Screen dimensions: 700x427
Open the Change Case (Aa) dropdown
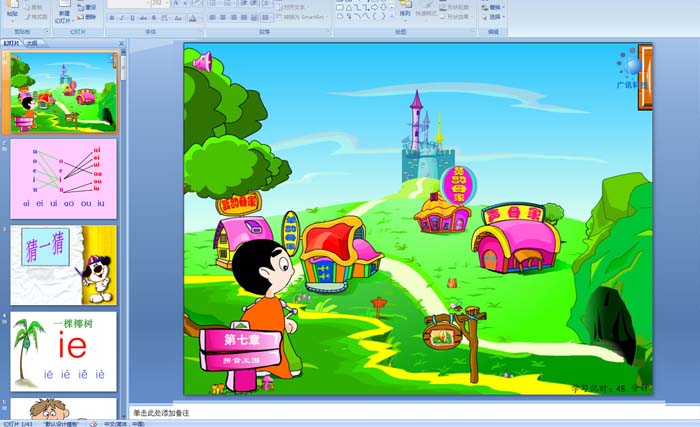click(178, 18)
